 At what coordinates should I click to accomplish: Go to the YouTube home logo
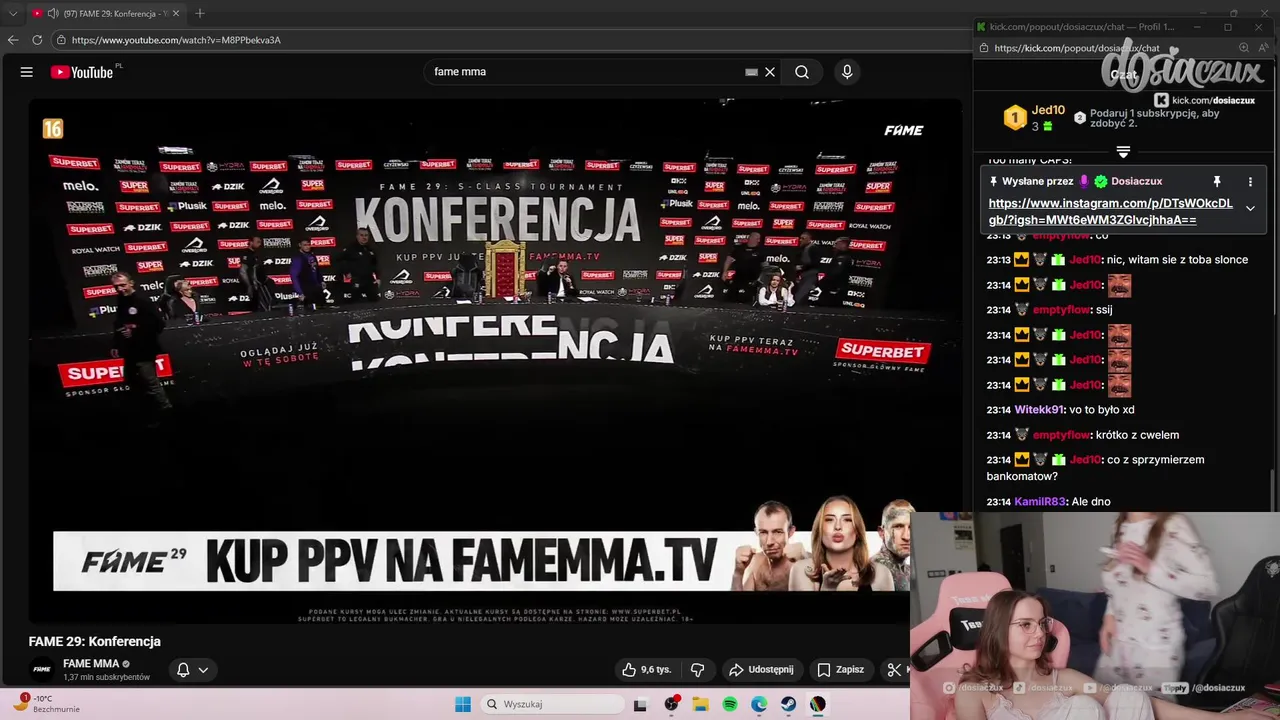pos(84,72)
